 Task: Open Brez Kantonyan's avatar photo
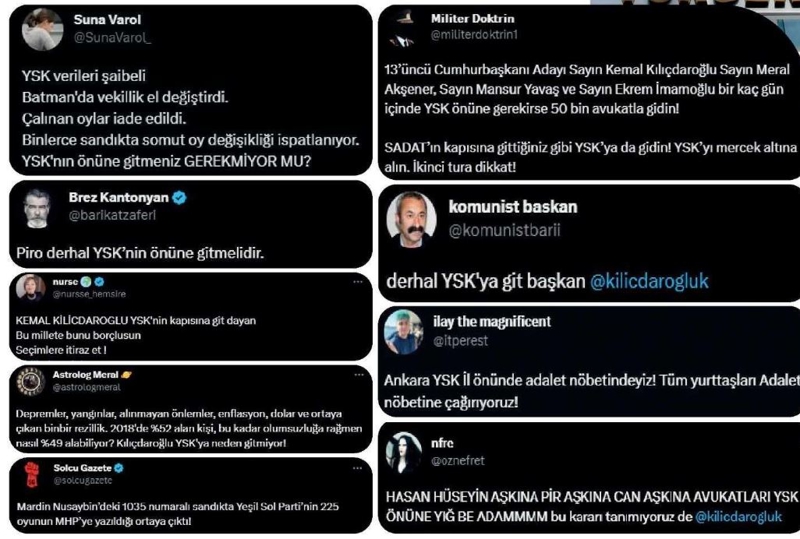click(37, 208)
